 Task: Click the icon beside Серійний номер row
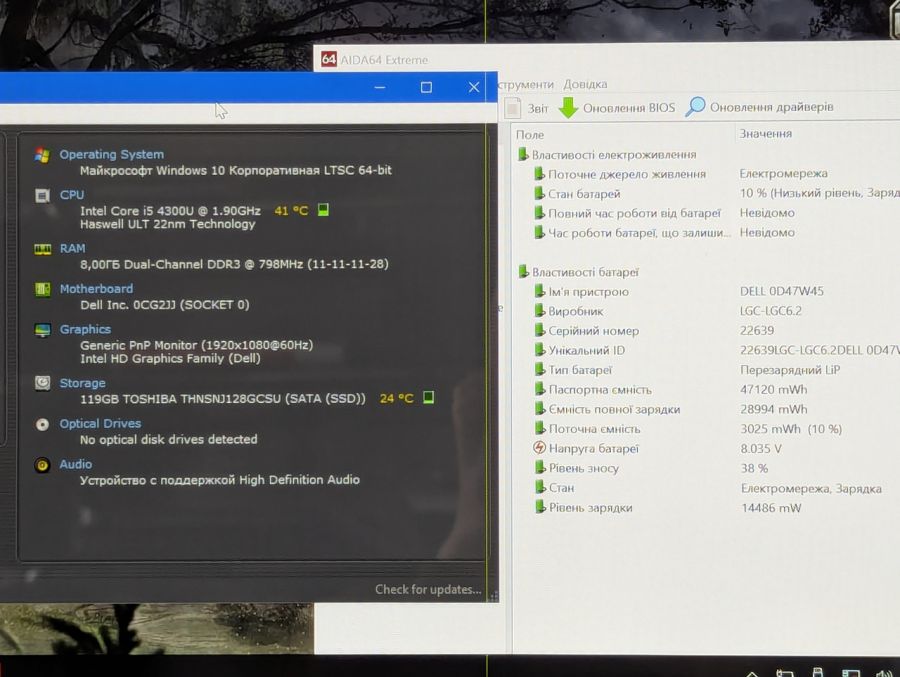point(540,330)
